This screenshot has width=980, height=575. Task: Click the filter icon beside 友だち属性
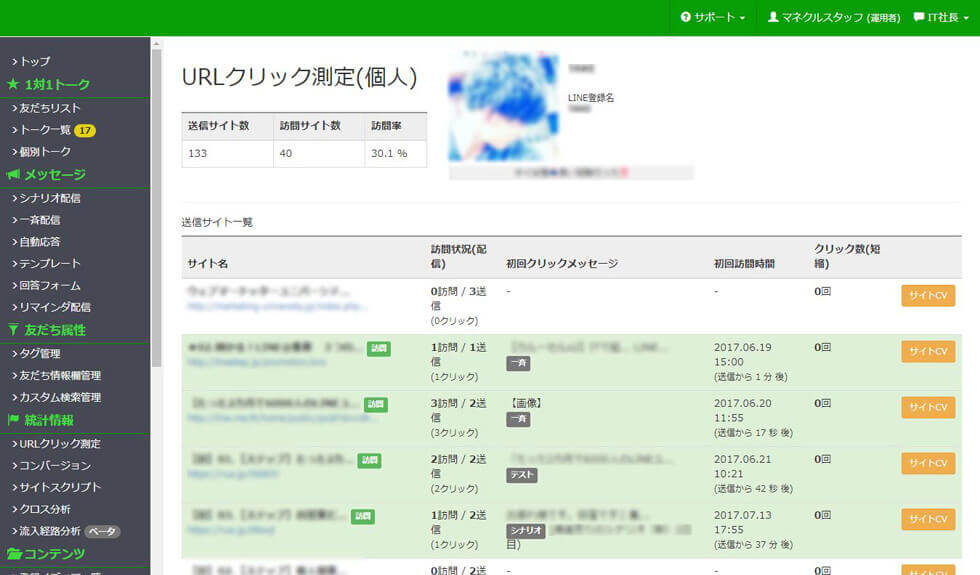tap(13, 330)
